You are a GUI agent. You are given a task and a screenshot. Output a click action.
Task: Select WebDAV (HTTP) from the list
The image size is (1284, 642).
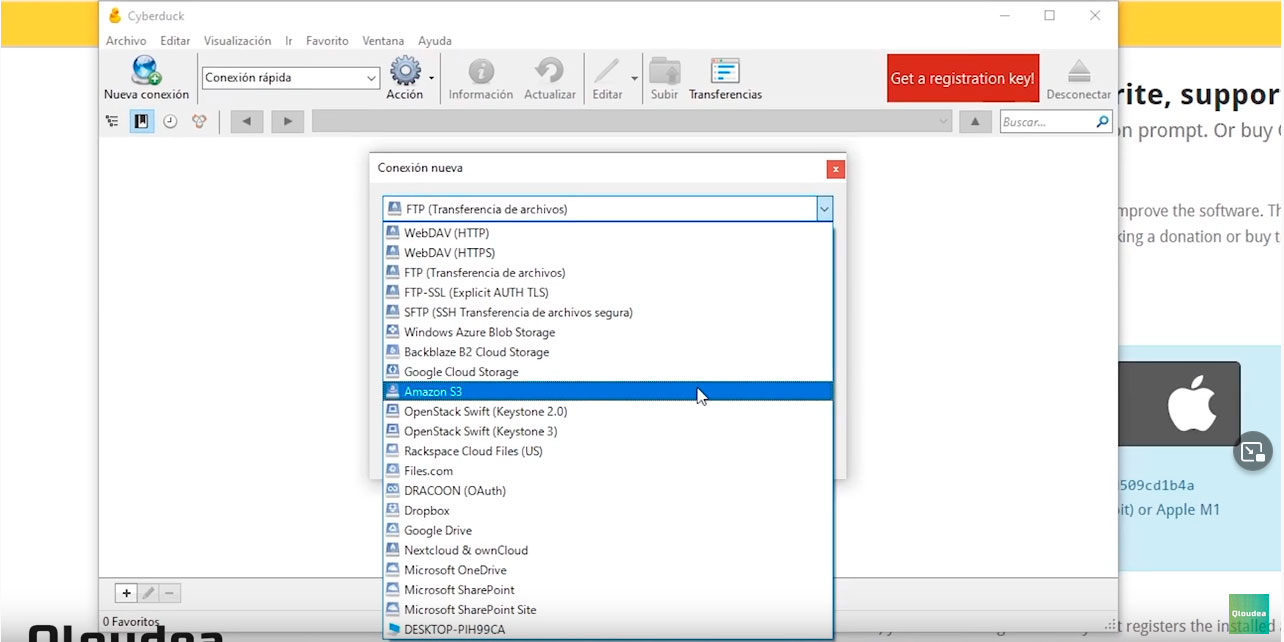point(608,233)
